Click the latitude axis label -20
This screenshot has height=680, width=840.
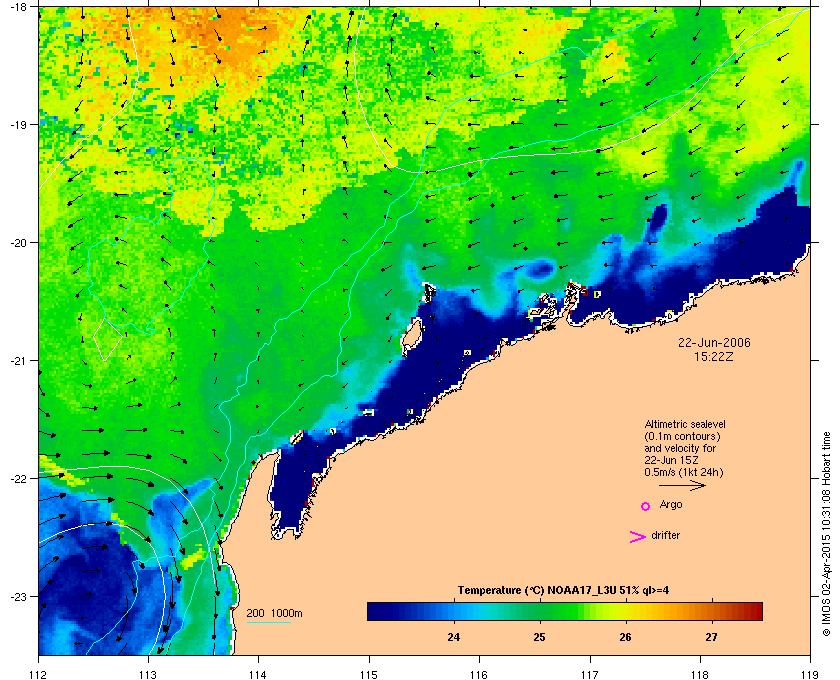[17, 243]
